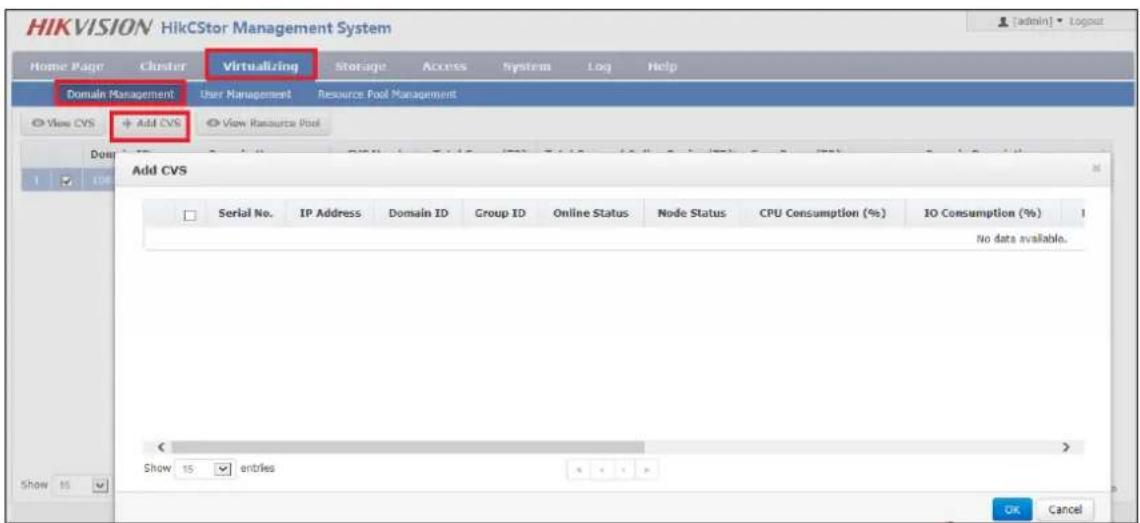
Task: Sort by CPU Consumption (%) column
Action: point(822,214)
